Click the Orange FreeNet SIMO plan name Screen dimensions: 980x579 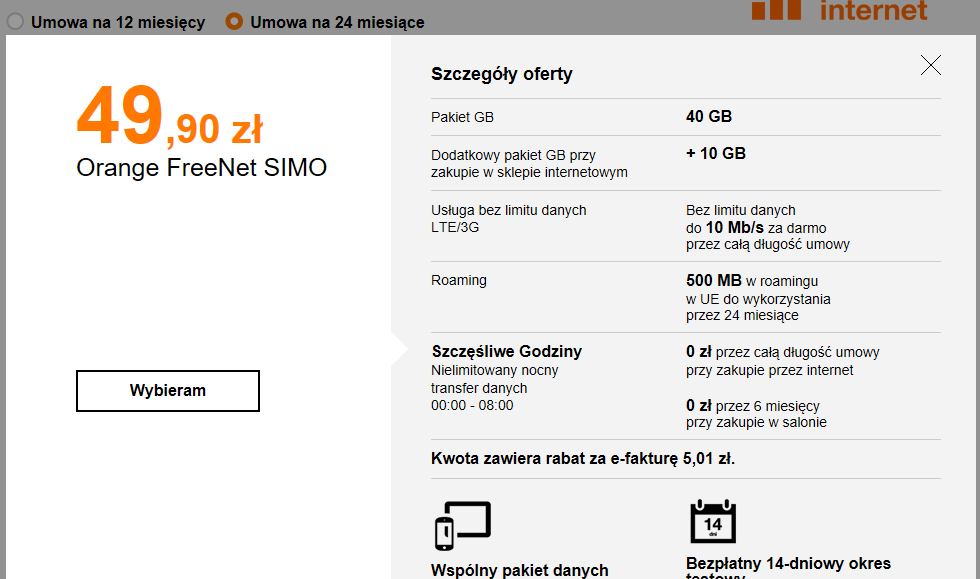201,168
